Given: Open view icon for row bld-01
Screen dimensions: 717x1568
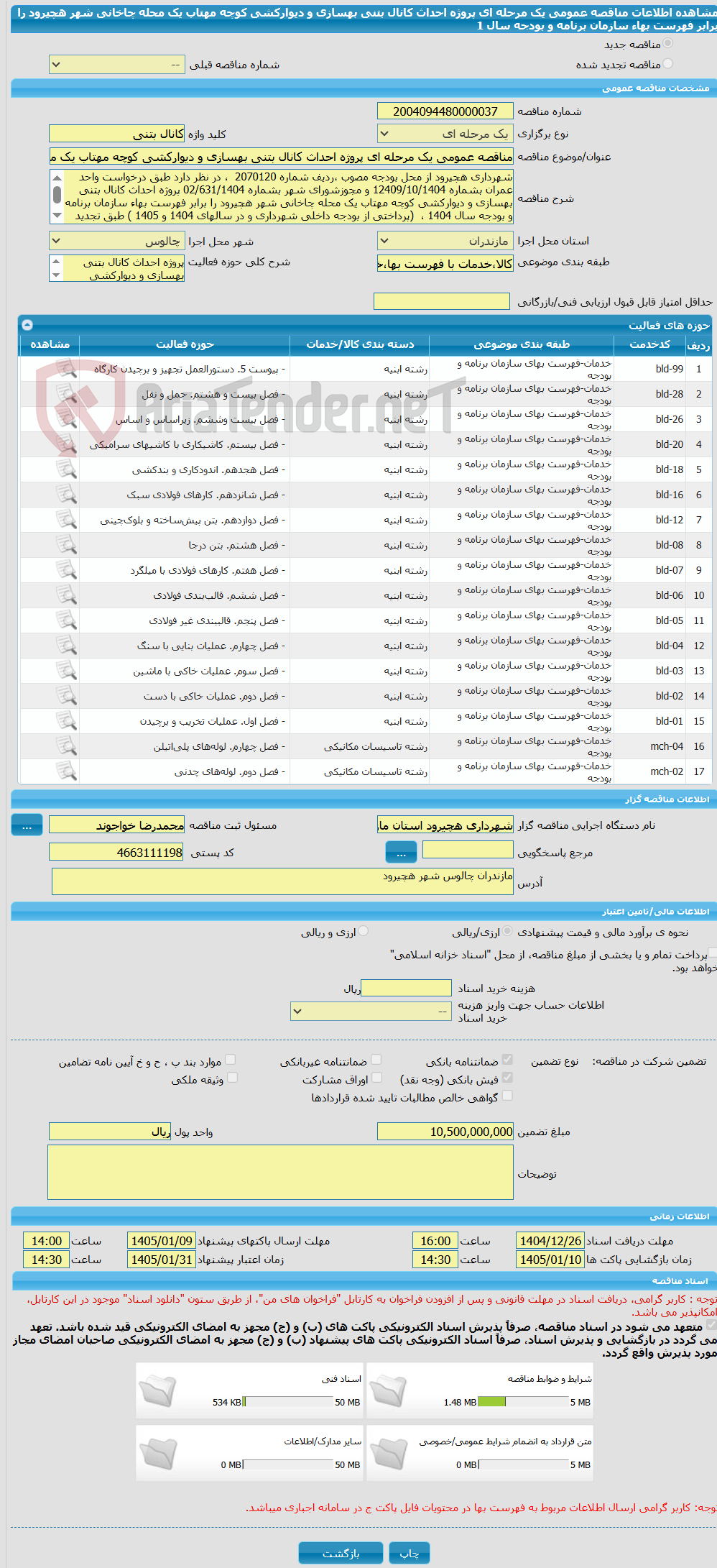Looking at the screenshot, I should pyautogui.click(x=66, y=721).
